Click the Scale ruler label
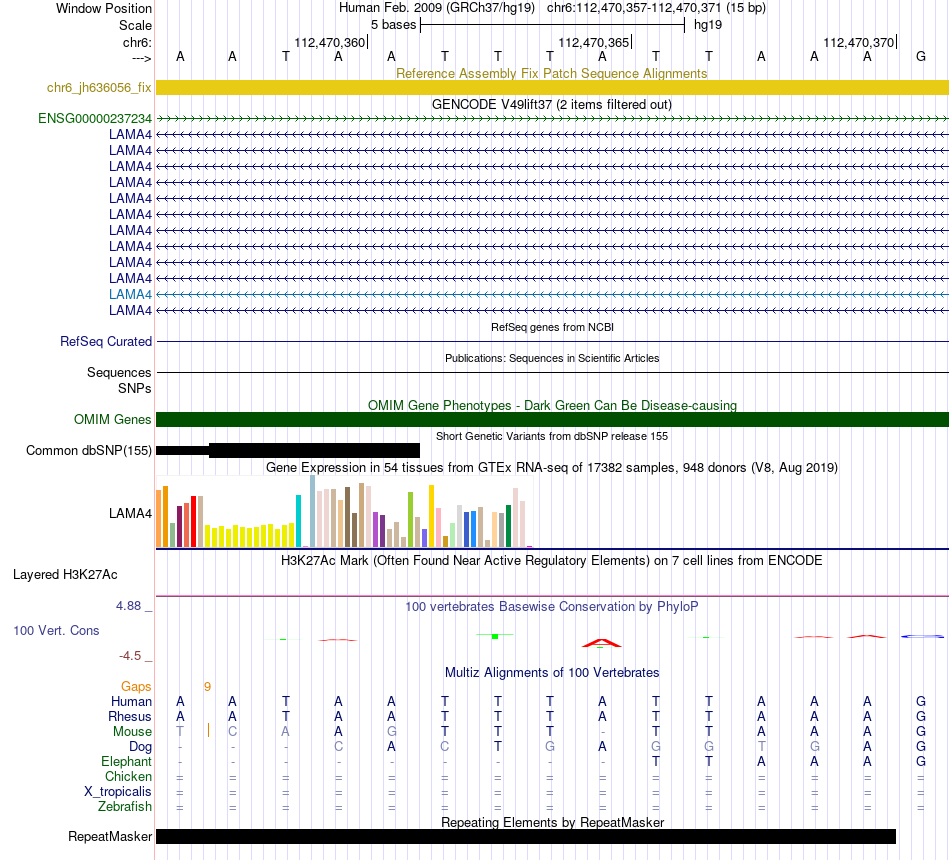Screen dimensions: 950x860 click(x=135, y=25)
